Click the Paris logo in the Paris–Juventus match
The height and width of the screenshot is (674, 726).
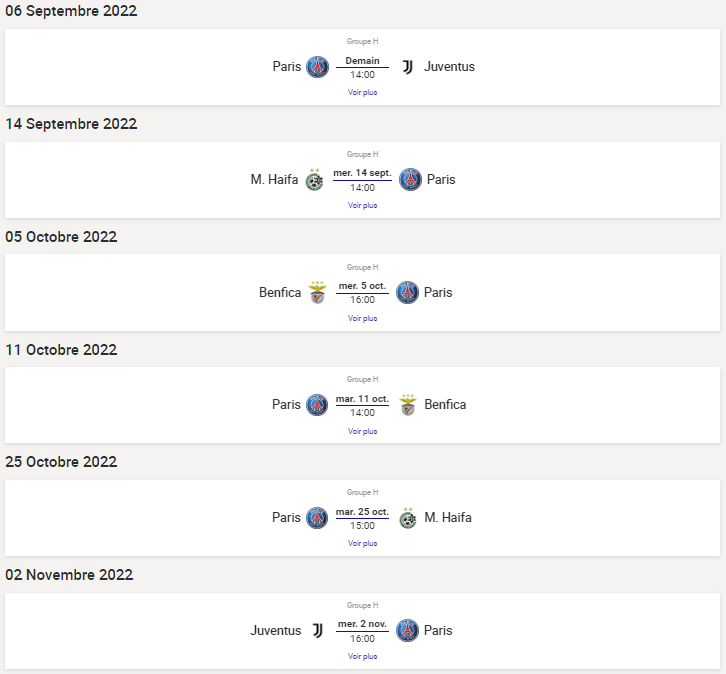[317, 67]
